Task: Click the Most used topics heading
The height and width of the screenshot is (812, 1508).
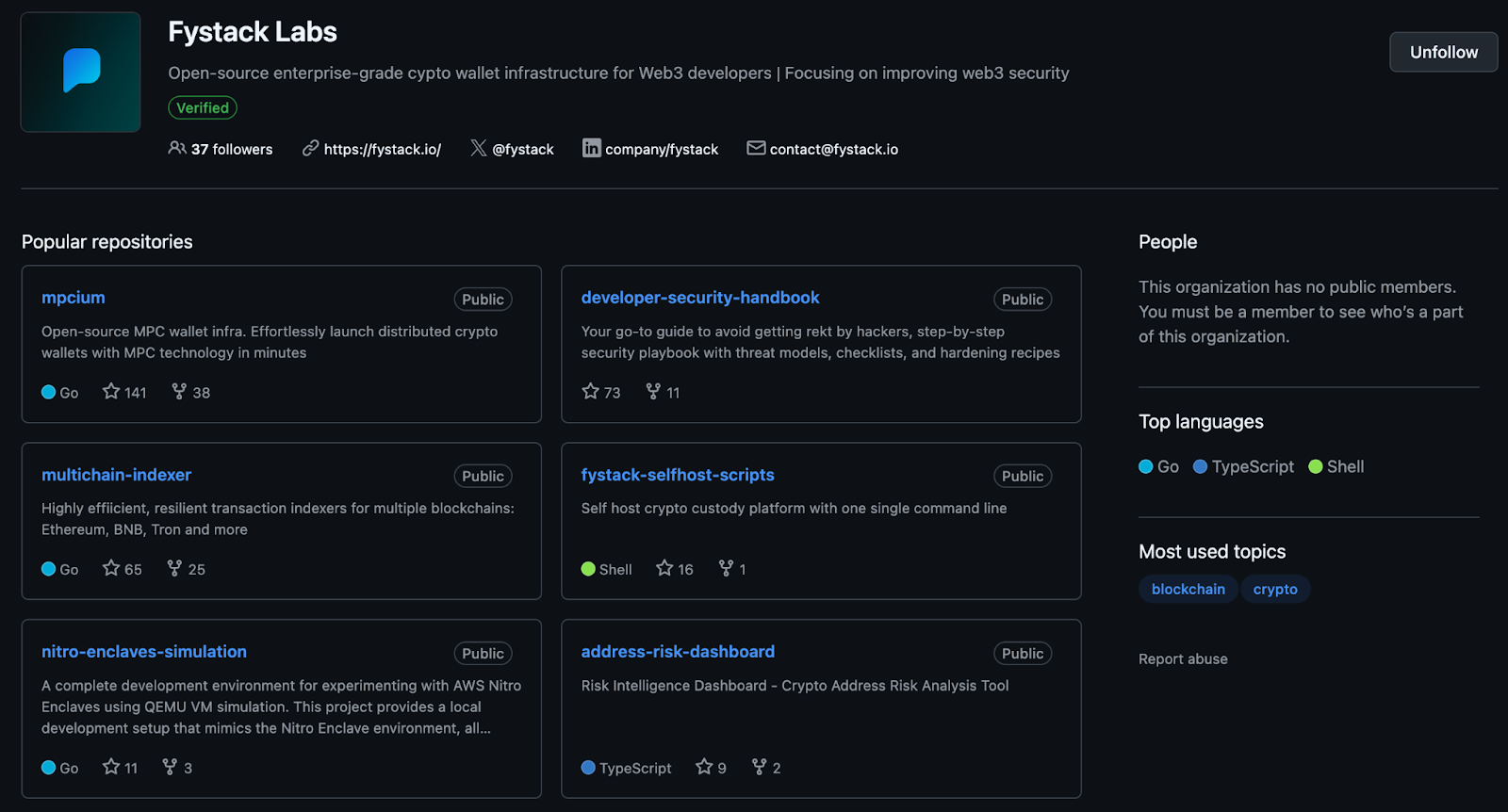Action: click(1212, 552)
